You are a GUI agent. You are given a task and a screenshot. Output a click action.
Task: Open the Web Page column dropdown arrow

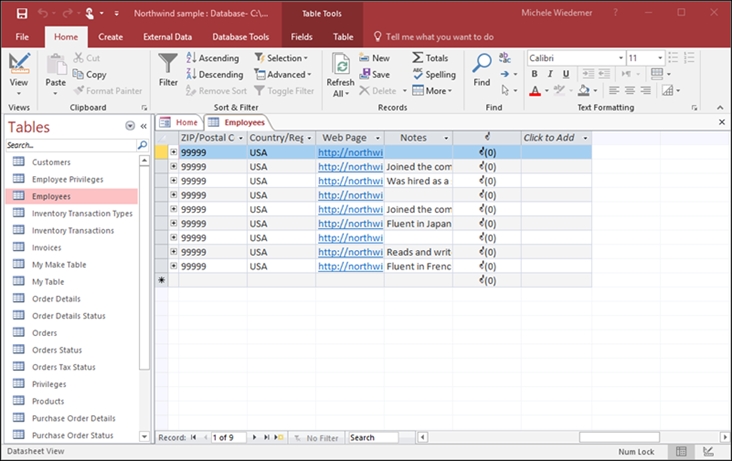pos(378,138)
